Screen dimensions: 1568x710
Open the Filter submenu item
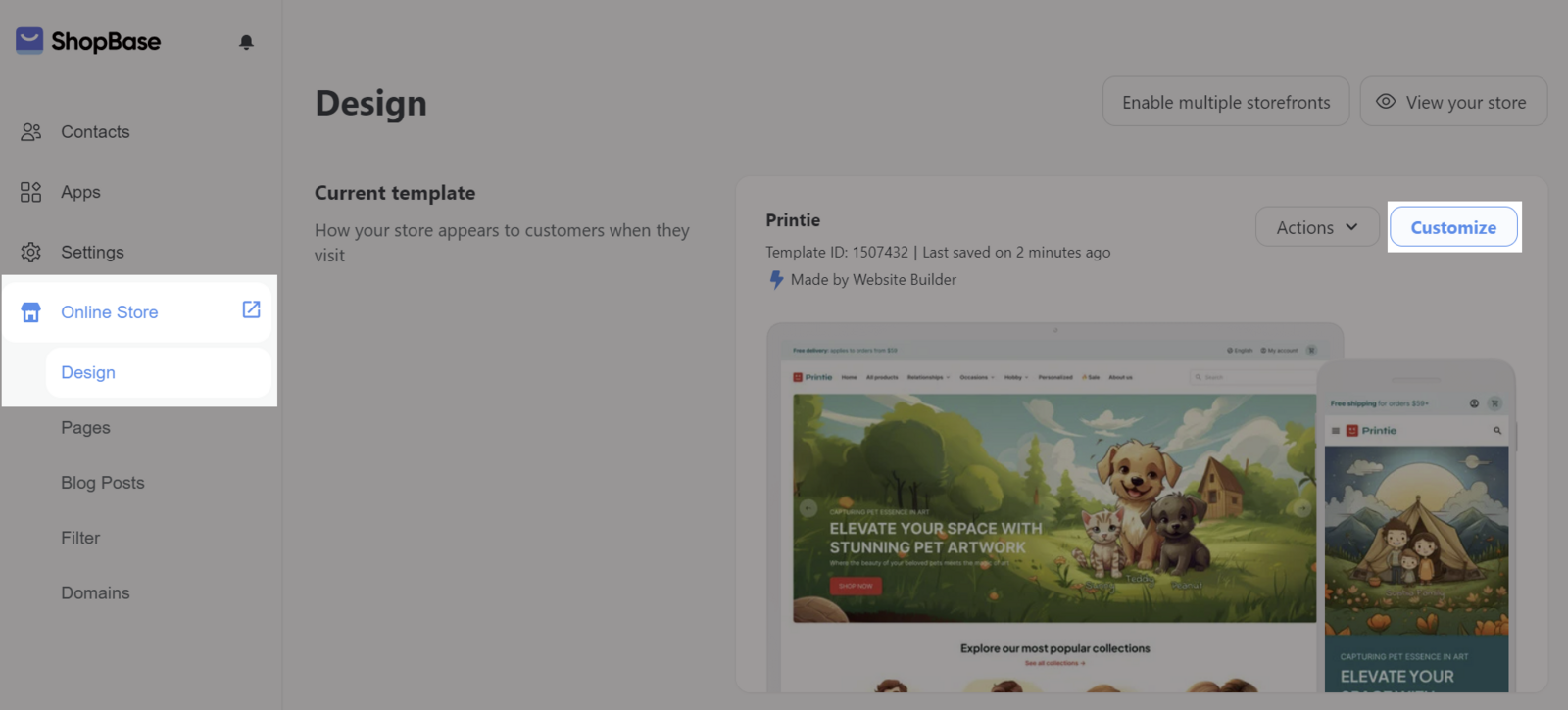click(80, 538)
